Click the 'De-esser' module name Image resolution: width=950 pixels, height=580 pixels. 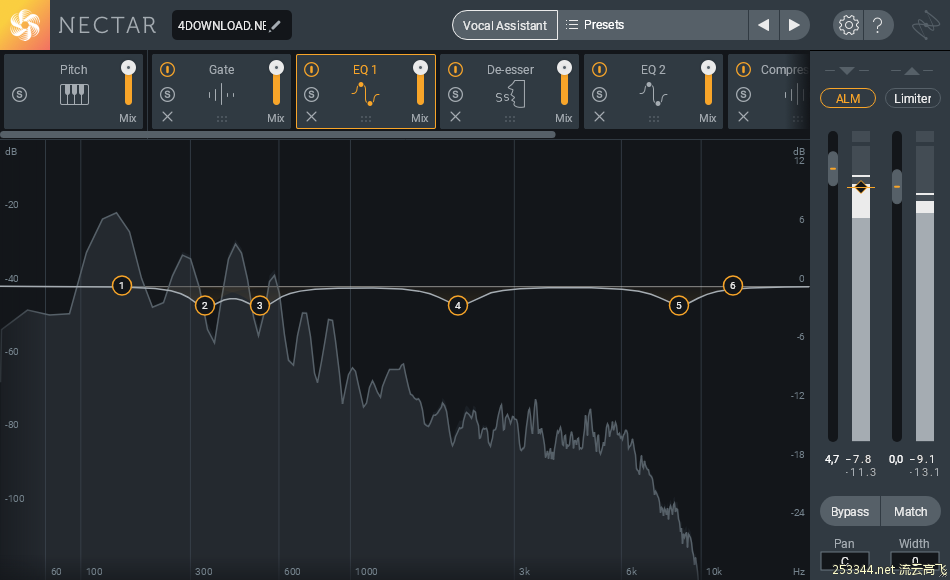pos(510,70)
